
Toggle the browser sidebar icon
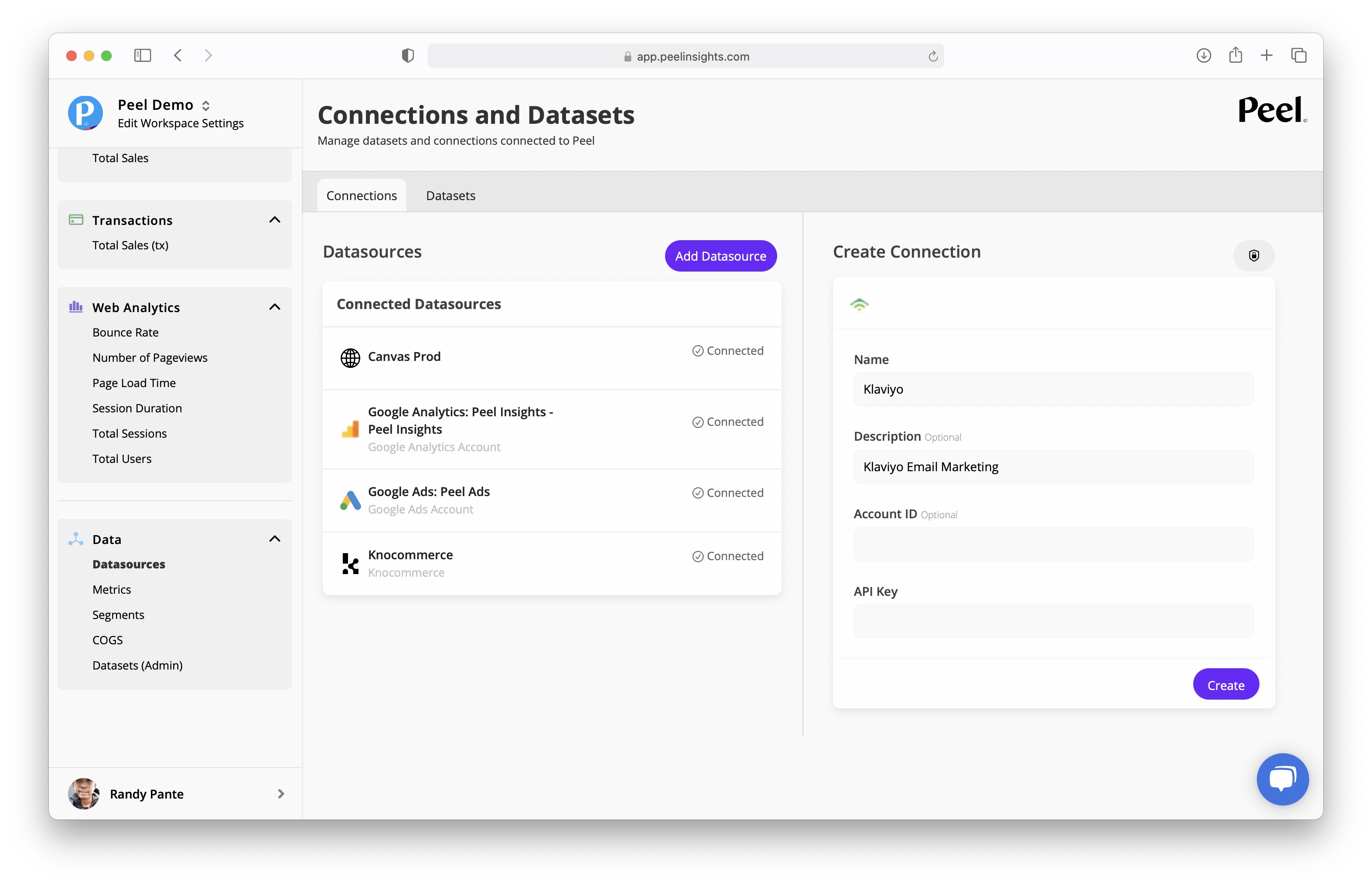click(143, 56)
